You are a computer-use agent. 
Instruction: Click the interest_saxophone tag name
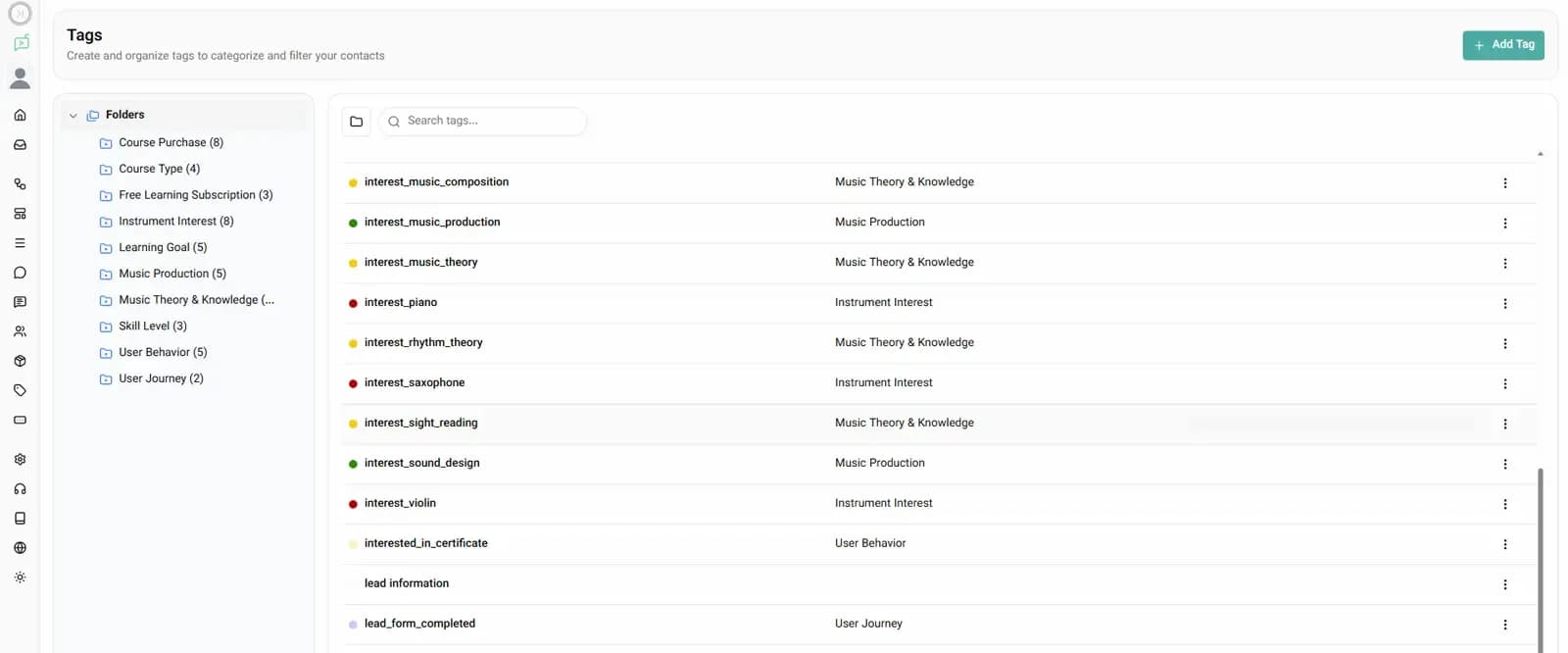point(415,383)
